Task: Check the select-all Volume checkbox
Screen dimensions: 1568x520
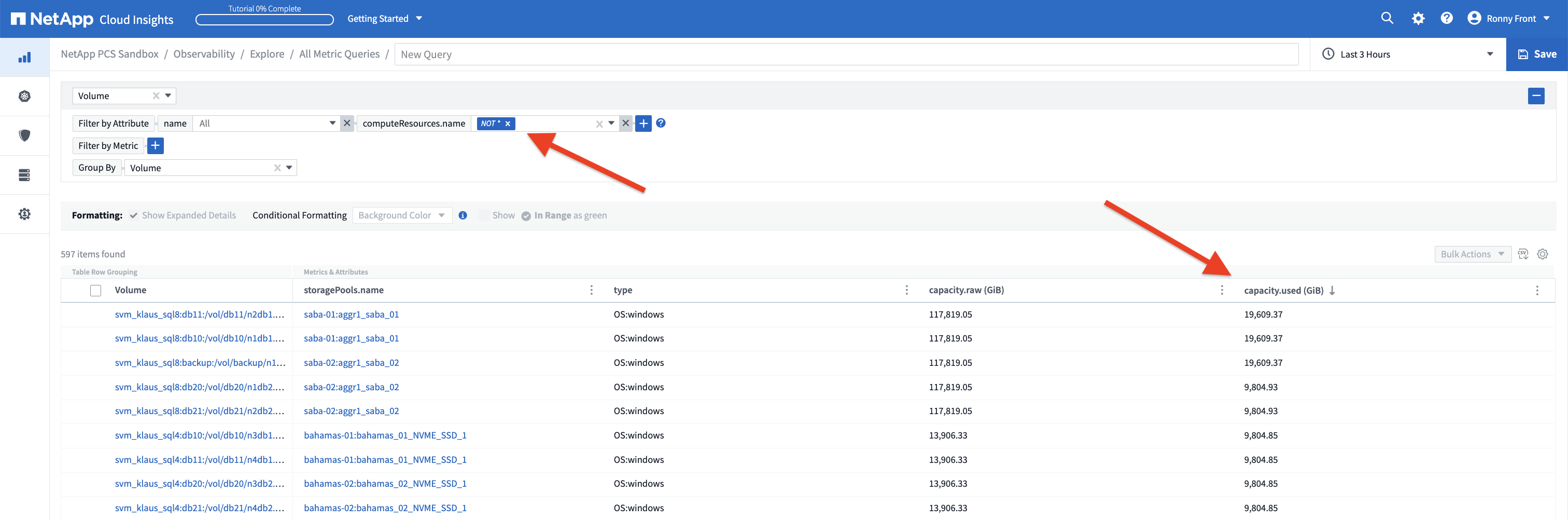Action: (x=95, y=291)
